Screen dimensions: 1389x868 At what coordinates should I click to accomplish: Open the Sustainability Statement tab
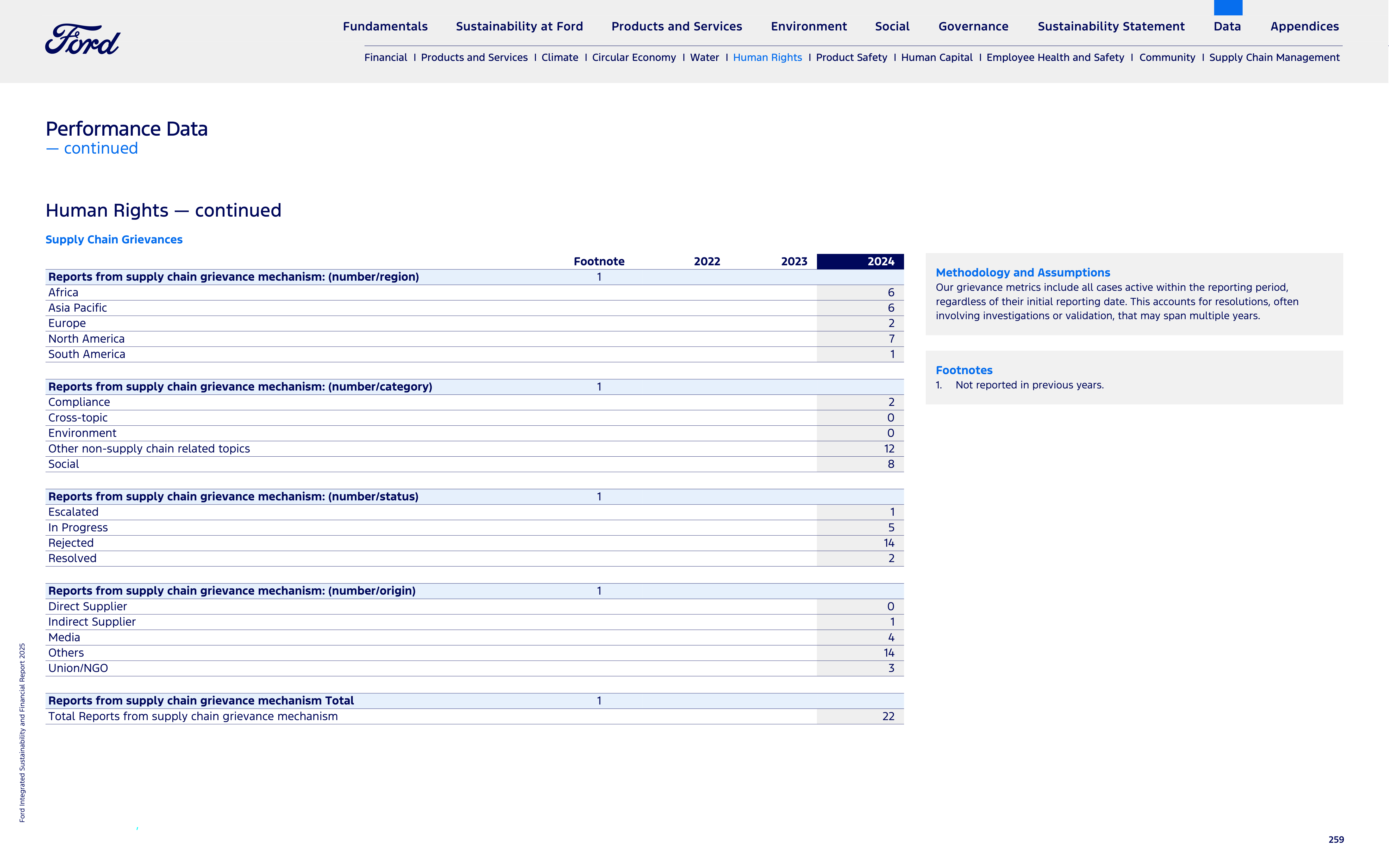point(1111,26)
